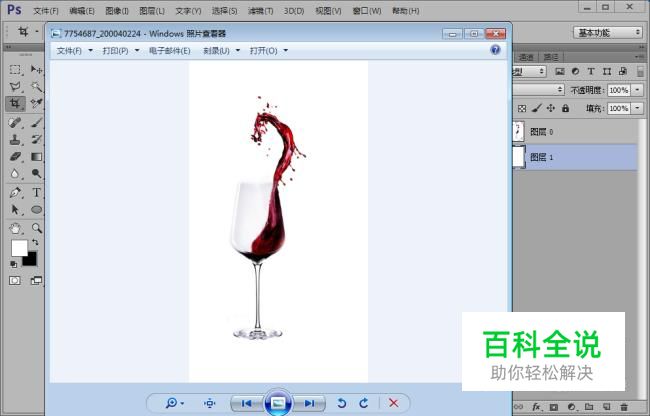Viewport: 650px width, 416px height.
Task: Select the Zoom tool in toolbox
Action: 36,228
